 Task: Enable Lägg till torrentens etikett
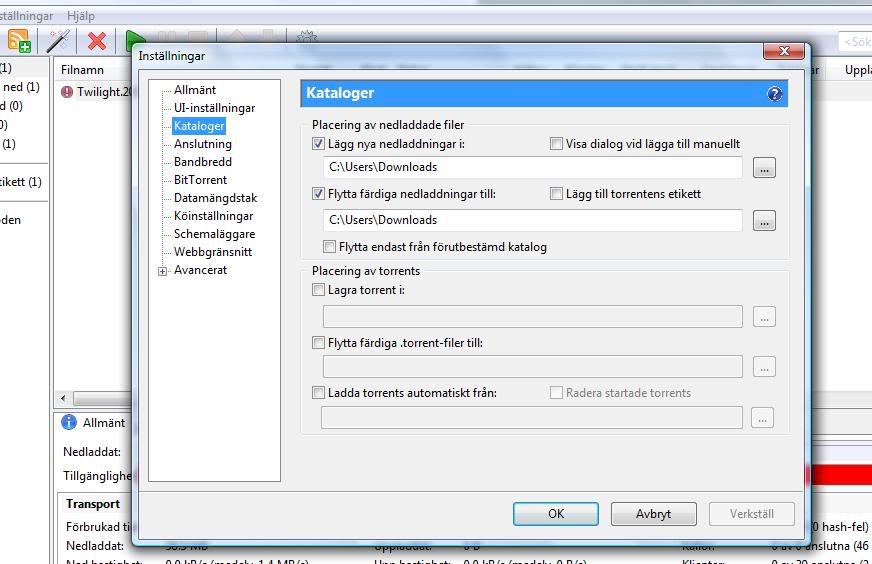pos(556,194)
